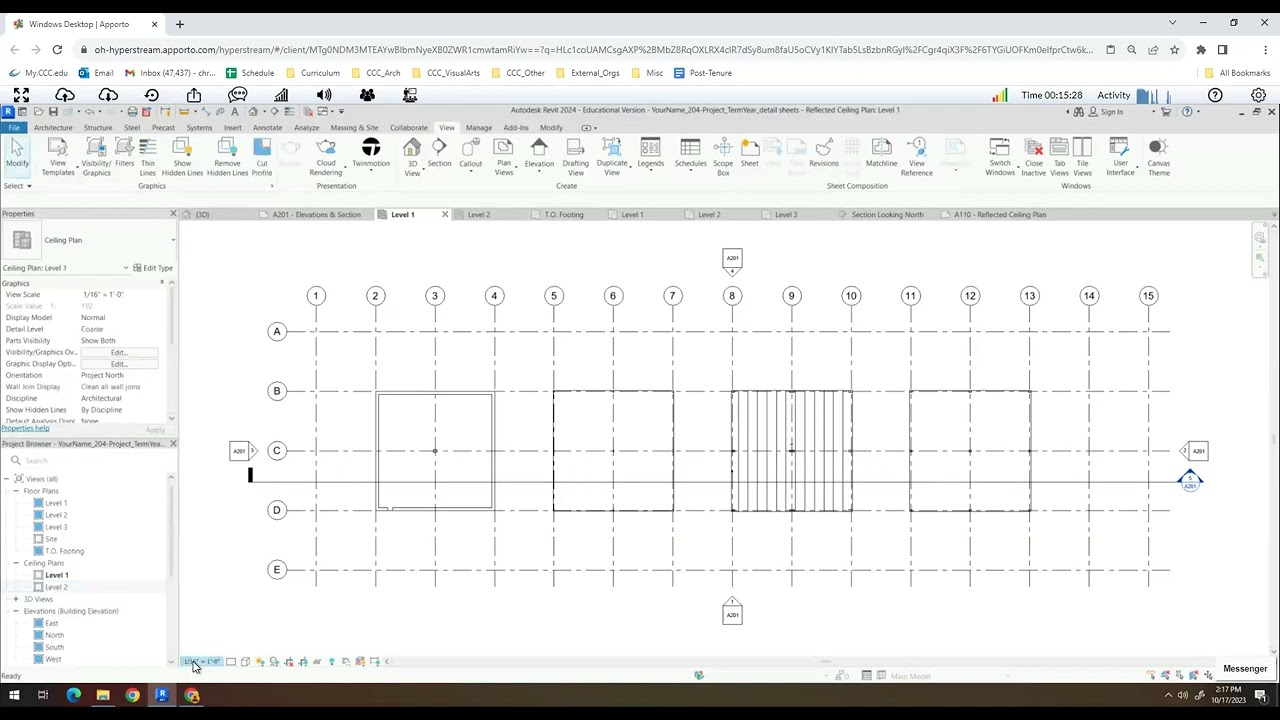Create a new Sheet
Screen dimensions: 1280x720
point(749,152)
